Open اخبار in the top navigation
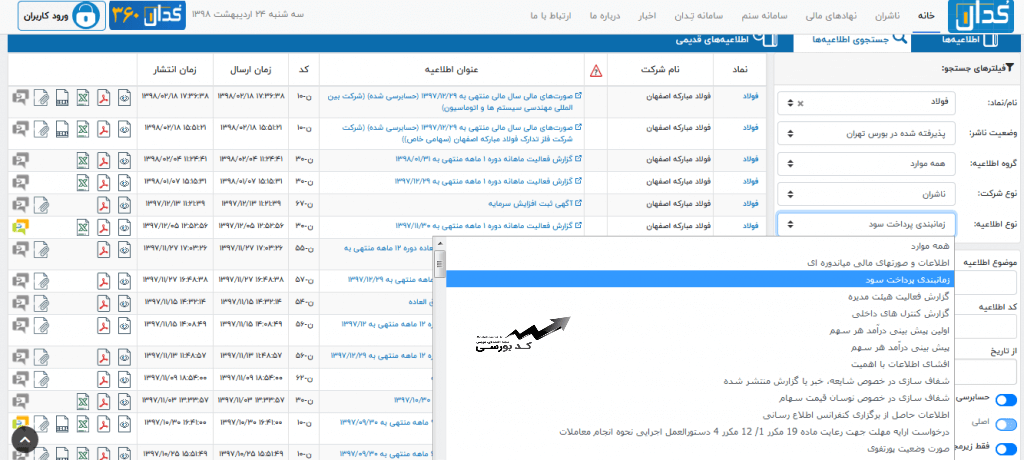 (x=647, y=16)
